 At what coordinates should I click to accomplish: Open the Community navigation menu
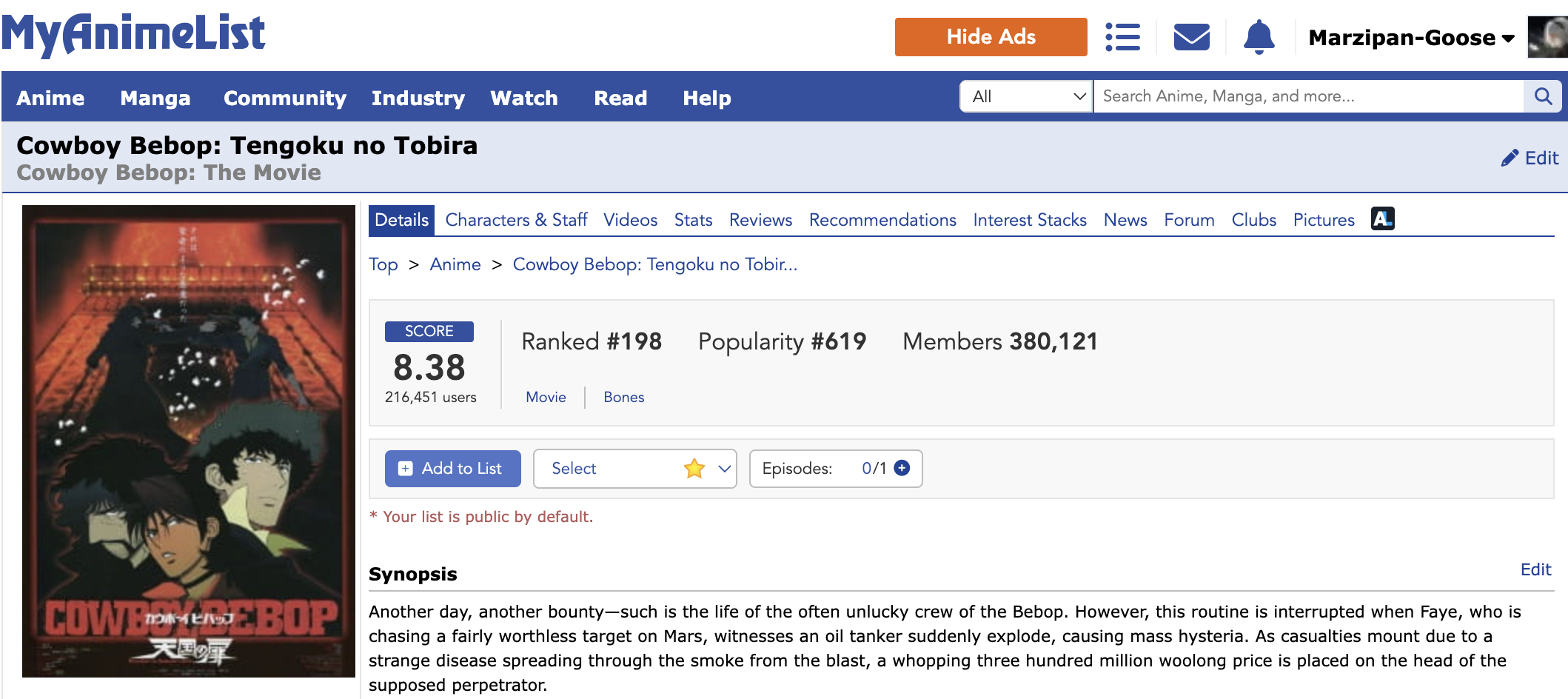(285, 98)
